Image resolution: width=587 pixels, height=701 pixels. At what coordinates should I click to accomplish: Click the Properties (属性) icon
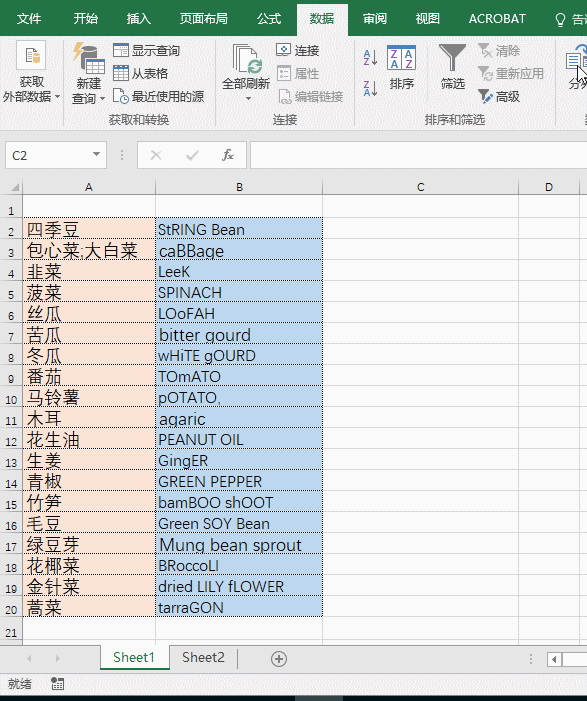click(x=283, y=73)
